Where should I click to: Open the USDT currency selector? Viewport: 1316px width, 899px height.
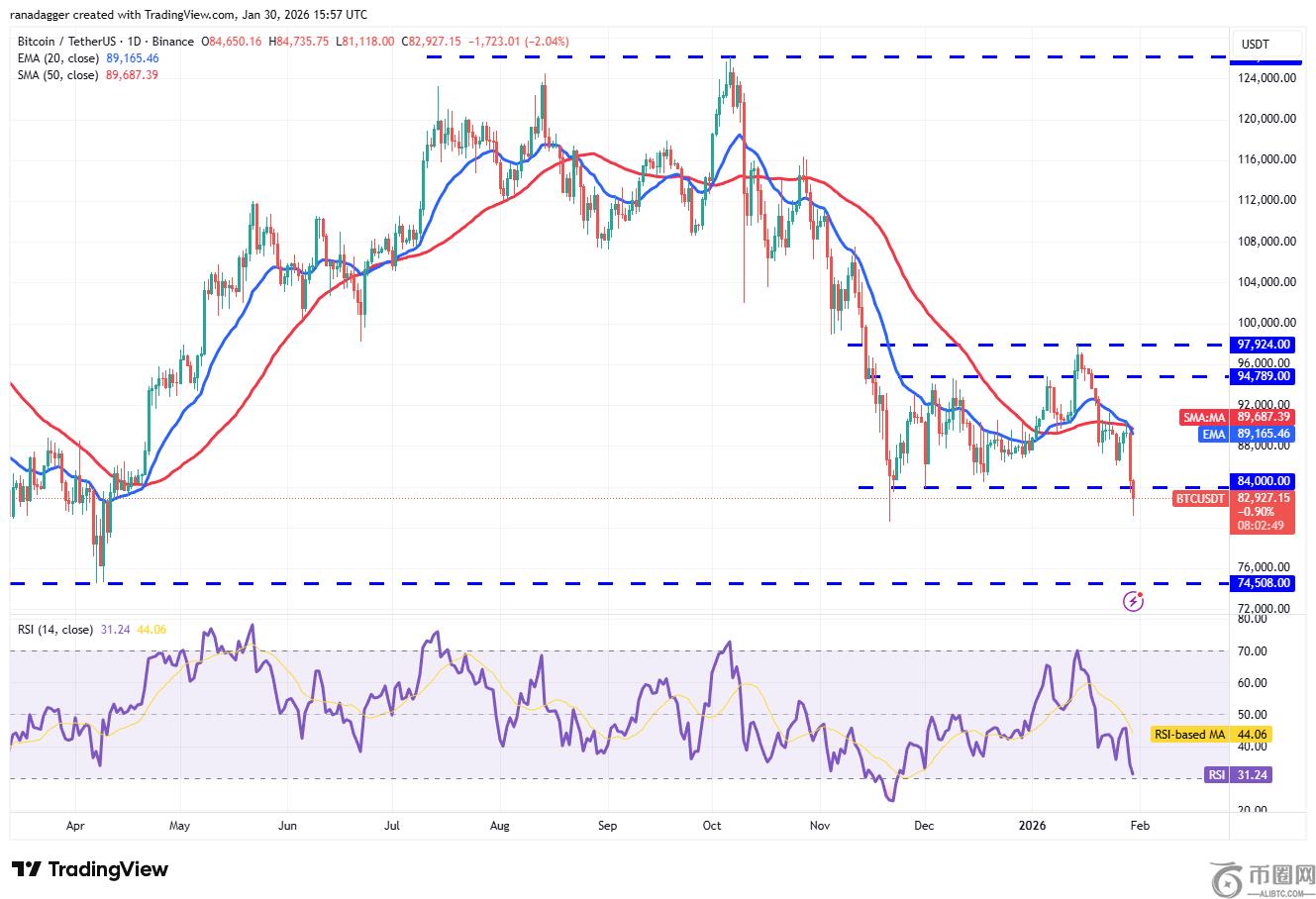[x=1255, y=45]
